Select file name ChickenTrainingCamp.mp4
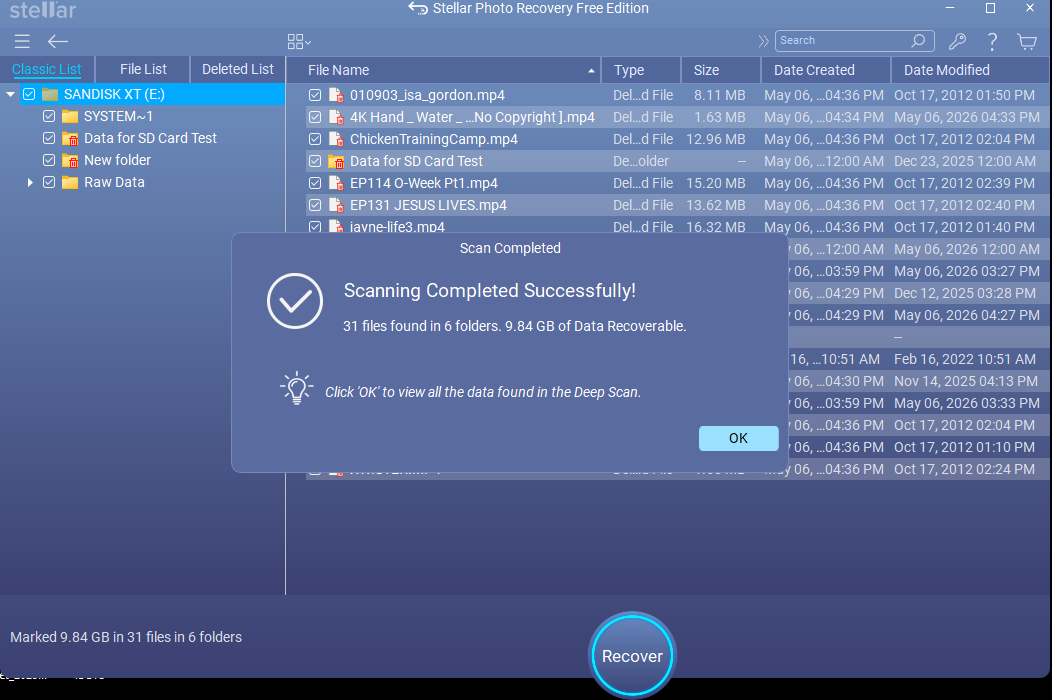The width and height of the screenshot is (1052, 700). pyautogui.click(x=433, y=140)
